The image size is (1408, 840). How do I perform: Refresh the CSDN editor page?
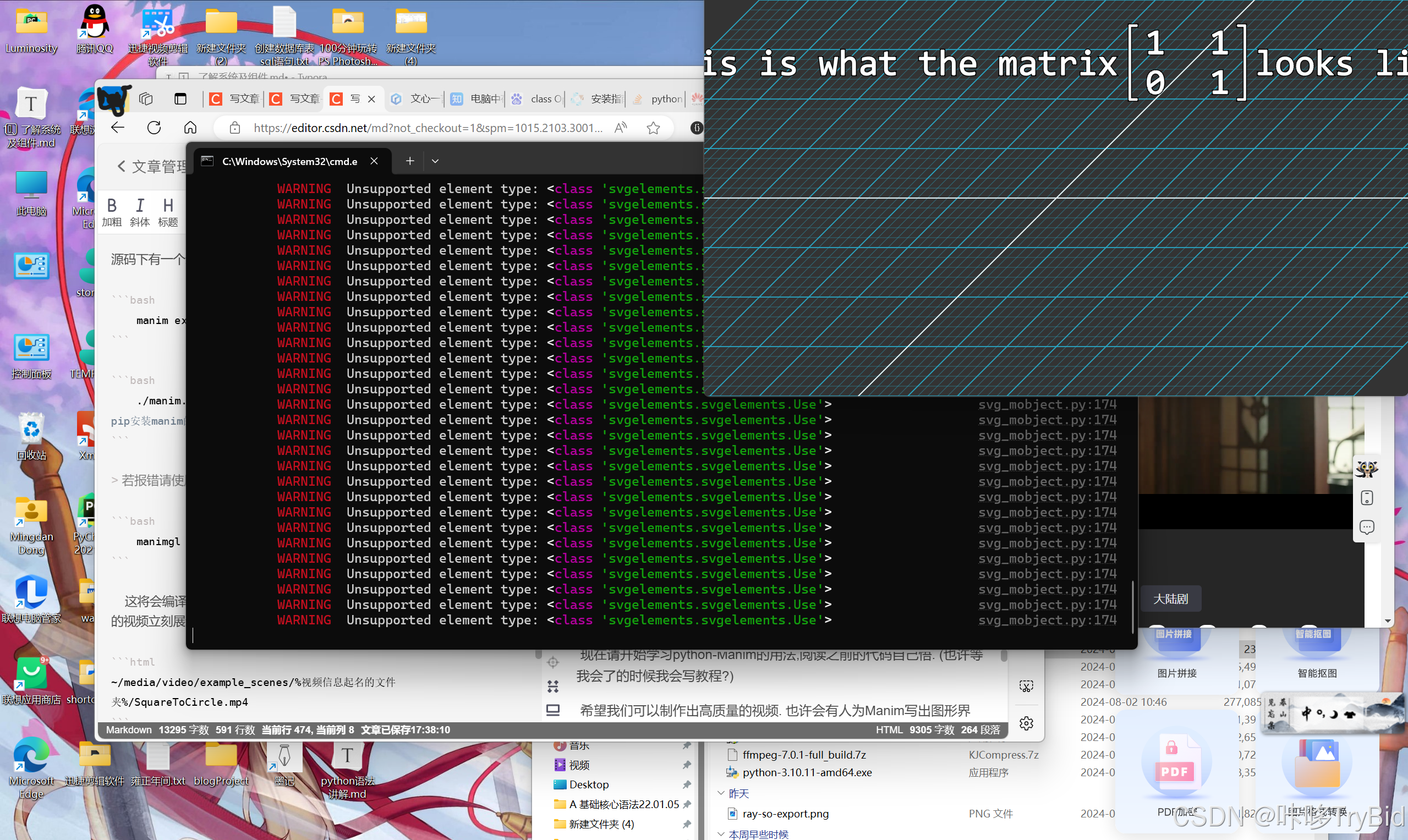tap(154, 128)
